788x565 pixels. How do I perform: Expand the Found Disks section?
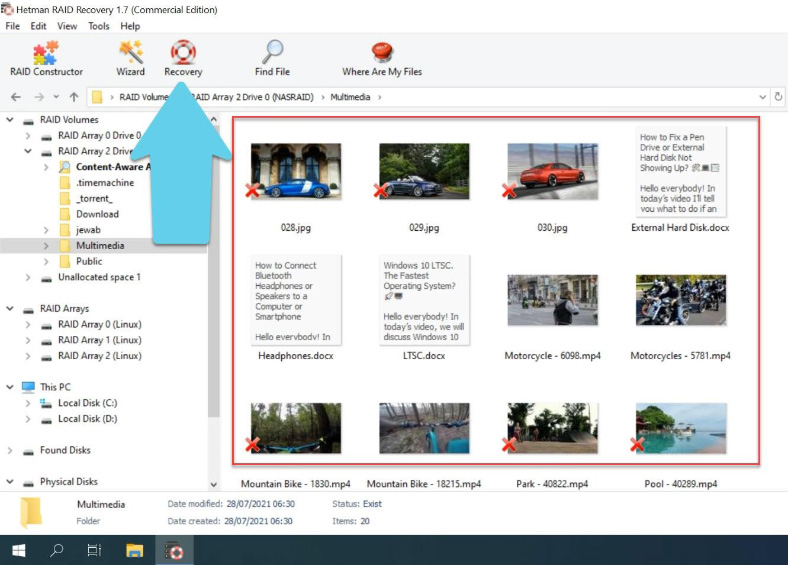pos(10,451)
